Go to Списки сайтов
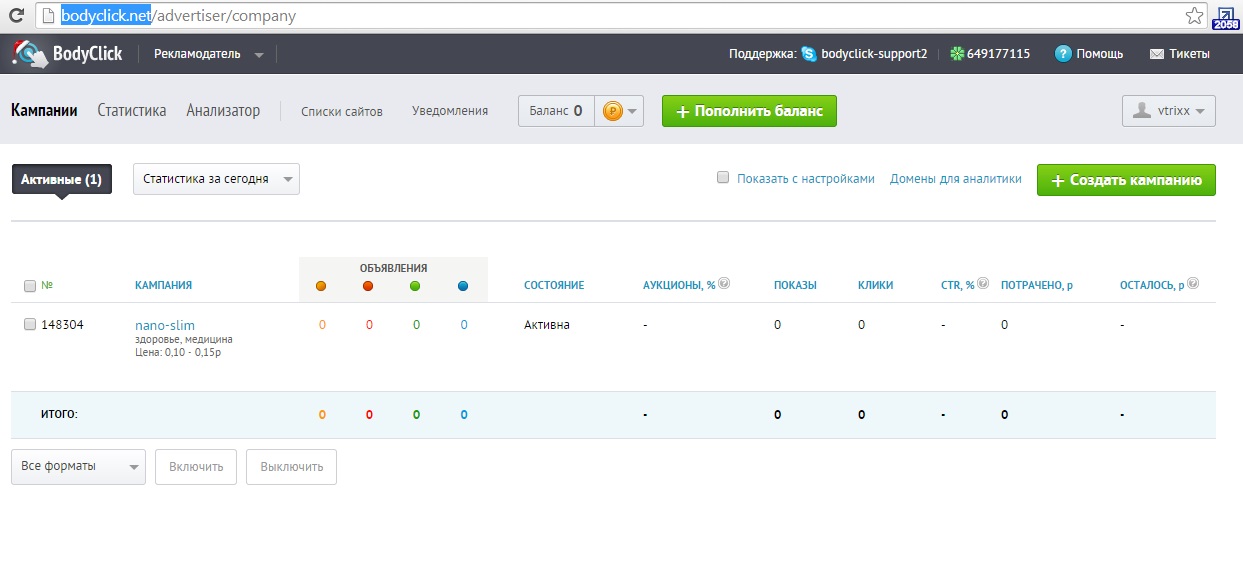Image resolution: width=1243 pixels, height=561 pixels. coord(342,111)
